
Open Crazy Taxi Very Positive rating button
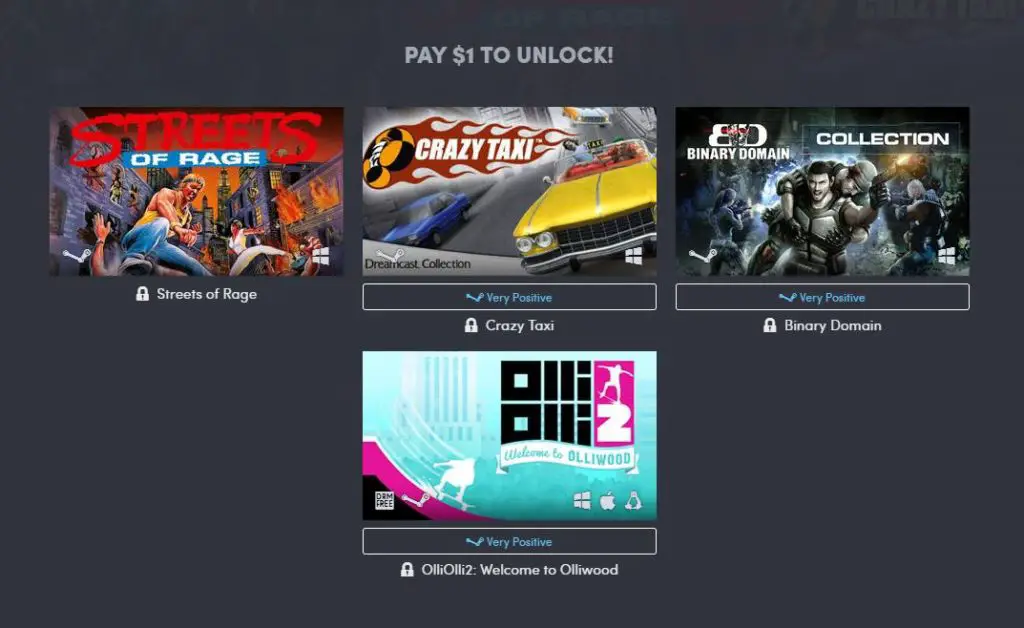[509, 297]
